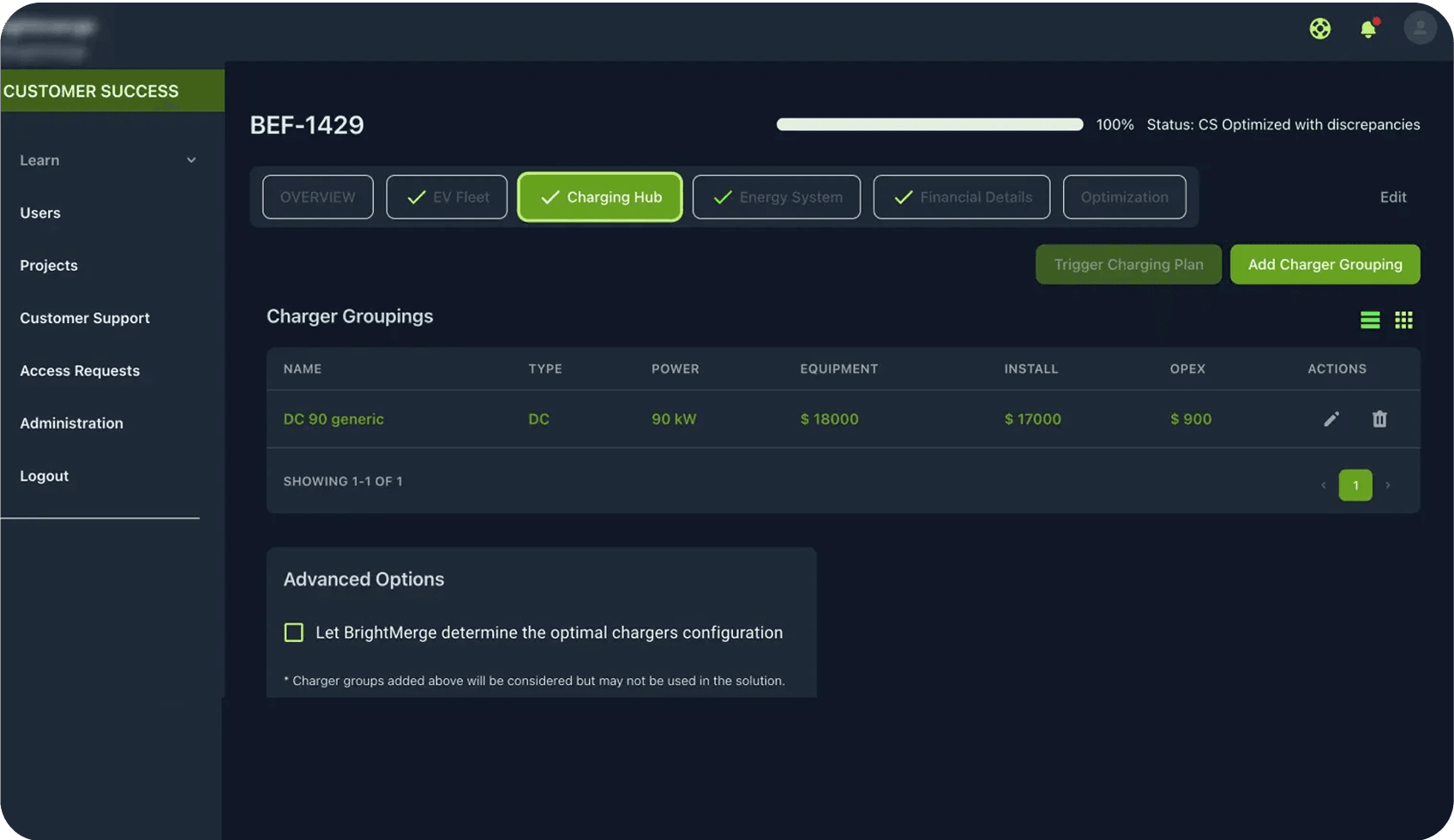Click Add Charger Grouping button
1454x840 pixels.
coord(1325,264)
